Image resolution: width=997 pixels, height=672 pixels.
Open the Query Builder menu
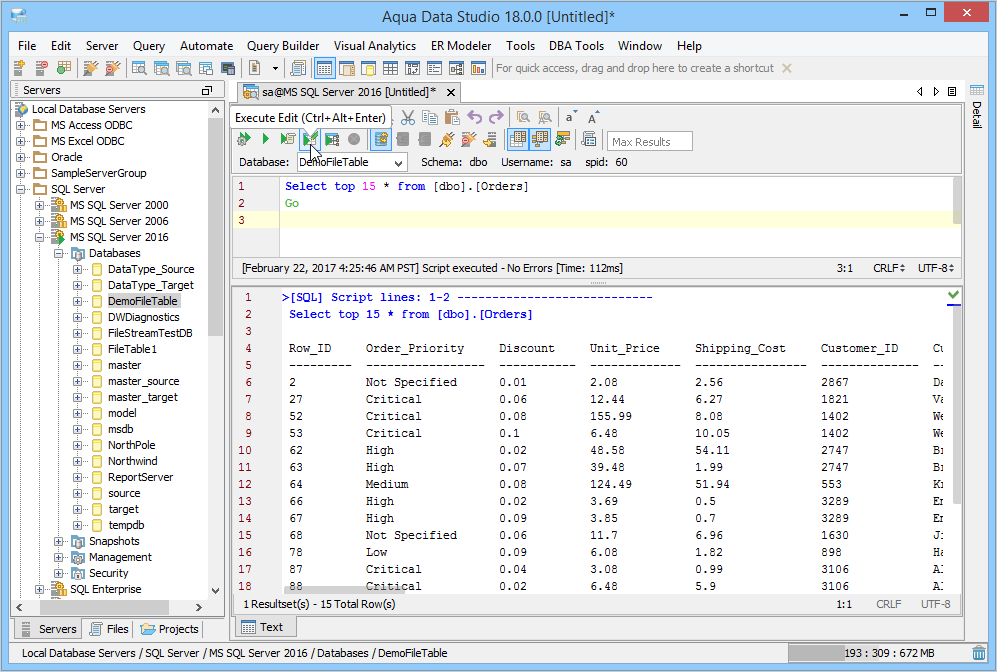tap(283, 46)
